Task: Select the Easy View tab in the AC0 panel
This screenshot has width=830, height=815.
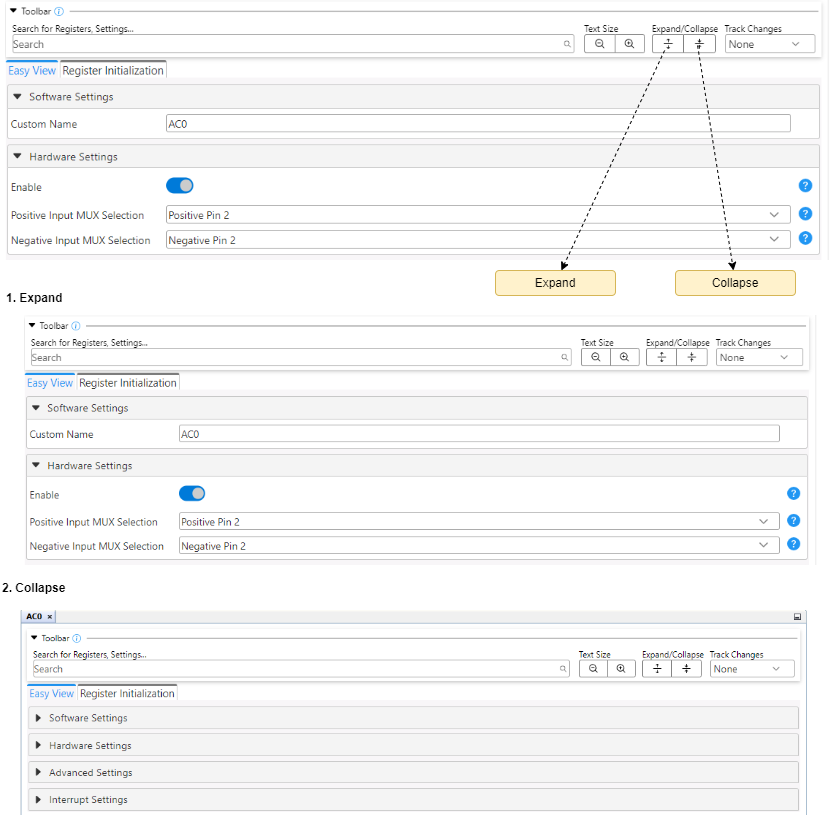Action: click(x=52, y=694)
